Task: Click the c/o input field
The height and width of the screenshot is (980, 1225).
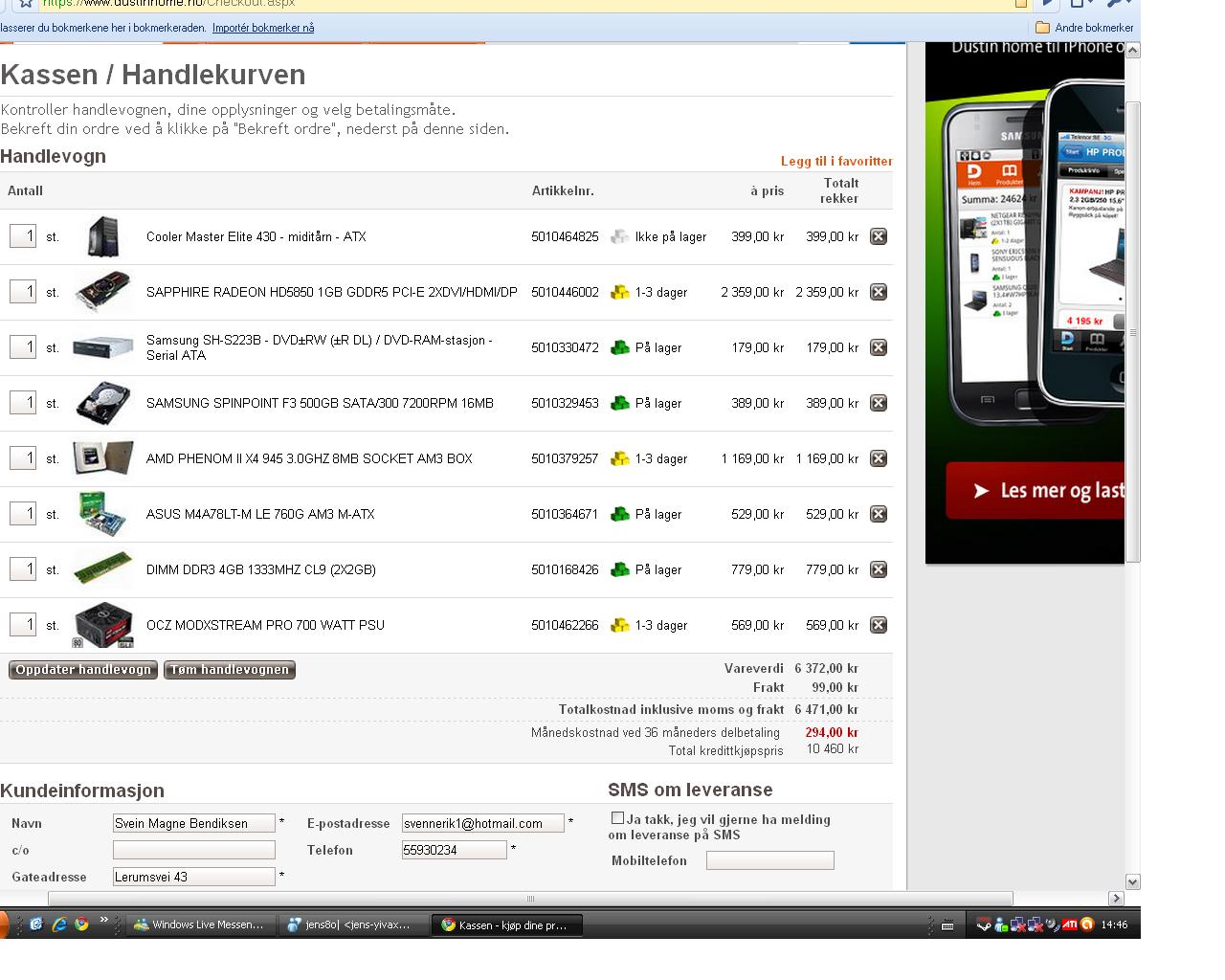Action: [x=194, y=850]
